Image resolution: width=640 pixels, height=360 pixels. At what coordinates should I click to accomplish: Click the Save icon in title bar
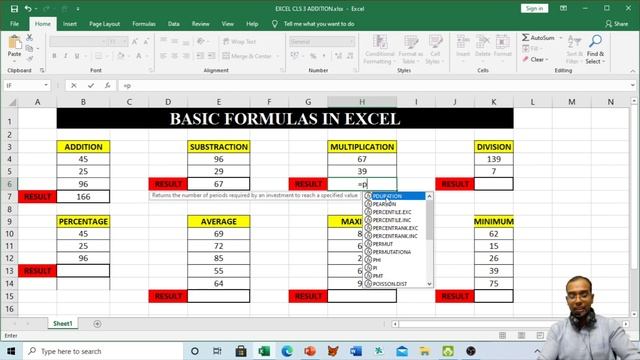coord(14,9)
